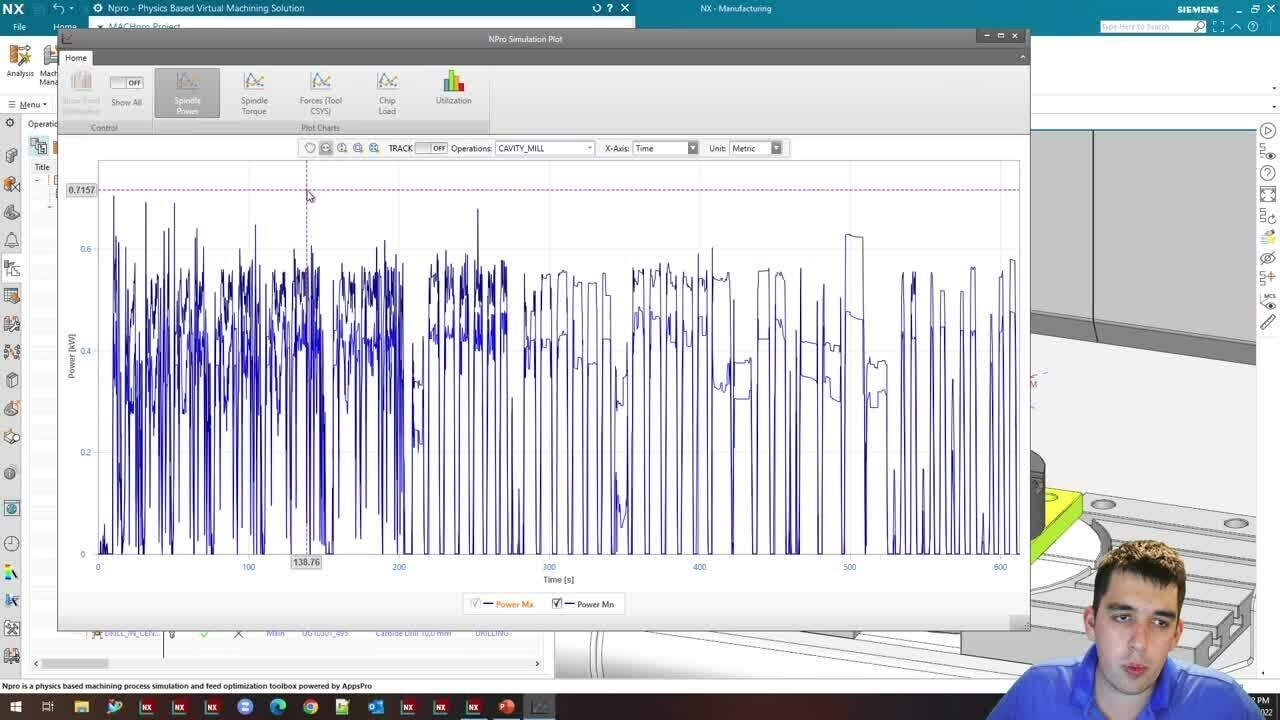Open File Explorer from taskbar
The image size is (1280, 720).
82,707
